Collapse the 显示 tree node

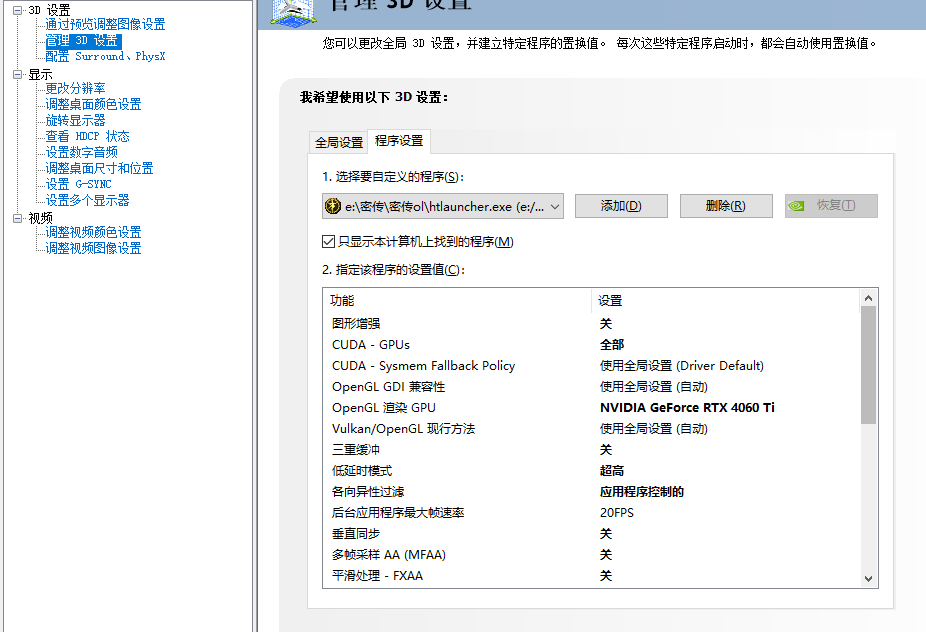[18, 74]
